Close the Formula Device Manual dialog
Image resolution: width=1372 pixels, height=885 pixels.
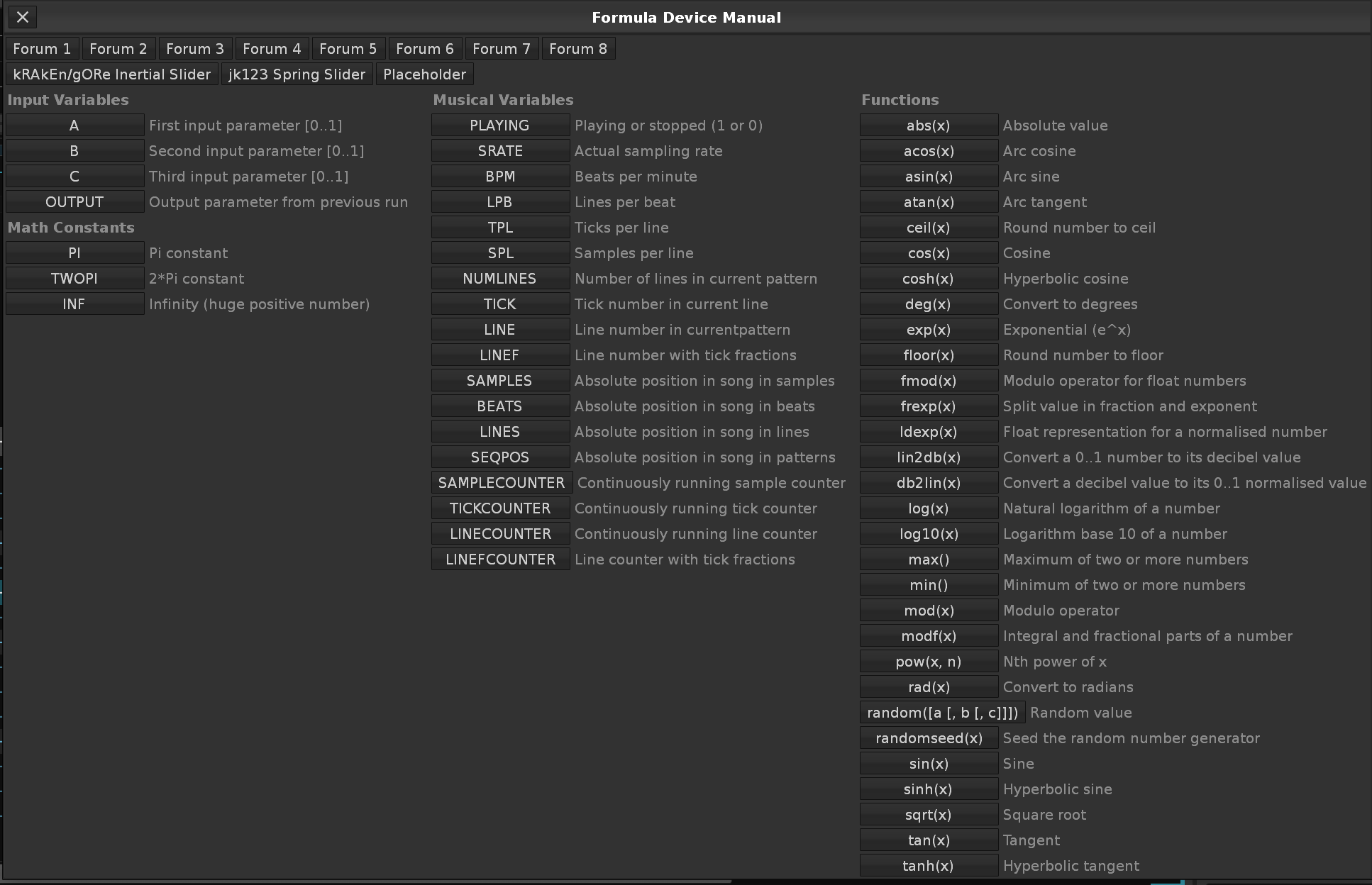[23, 17]
